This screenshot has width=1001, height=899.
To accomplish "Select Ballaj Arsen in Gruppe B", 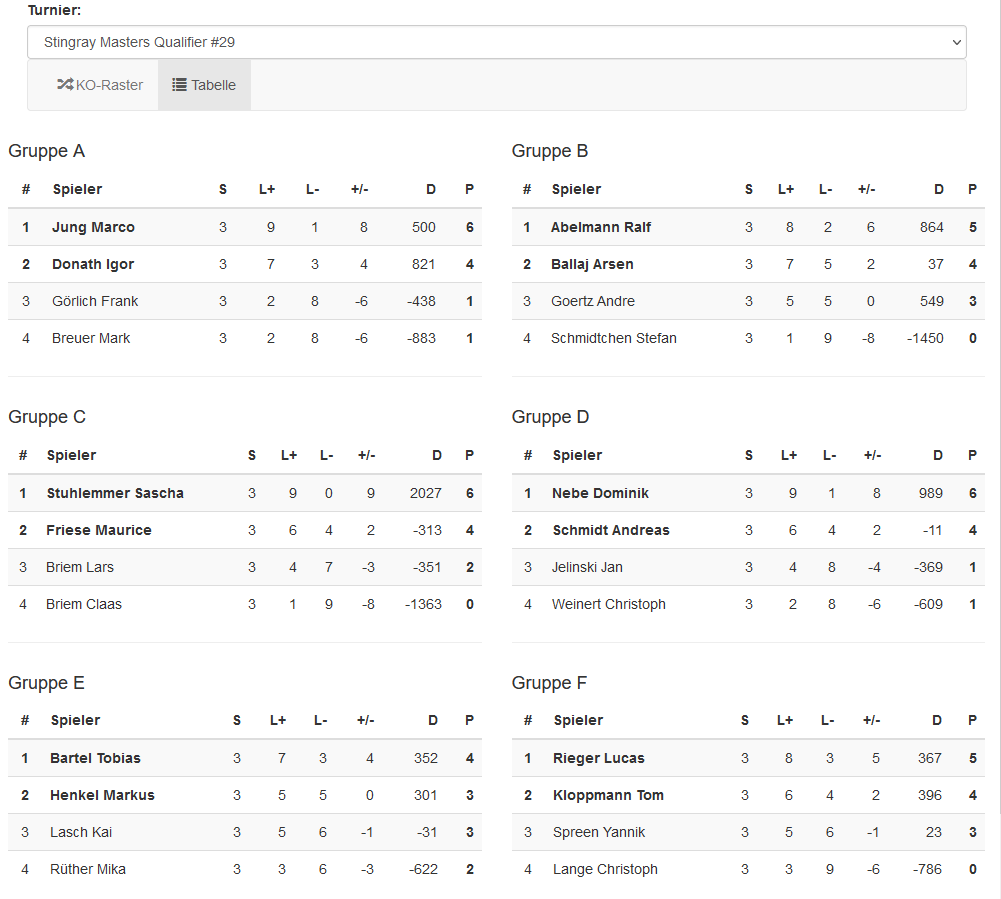I will pos(592,264).
